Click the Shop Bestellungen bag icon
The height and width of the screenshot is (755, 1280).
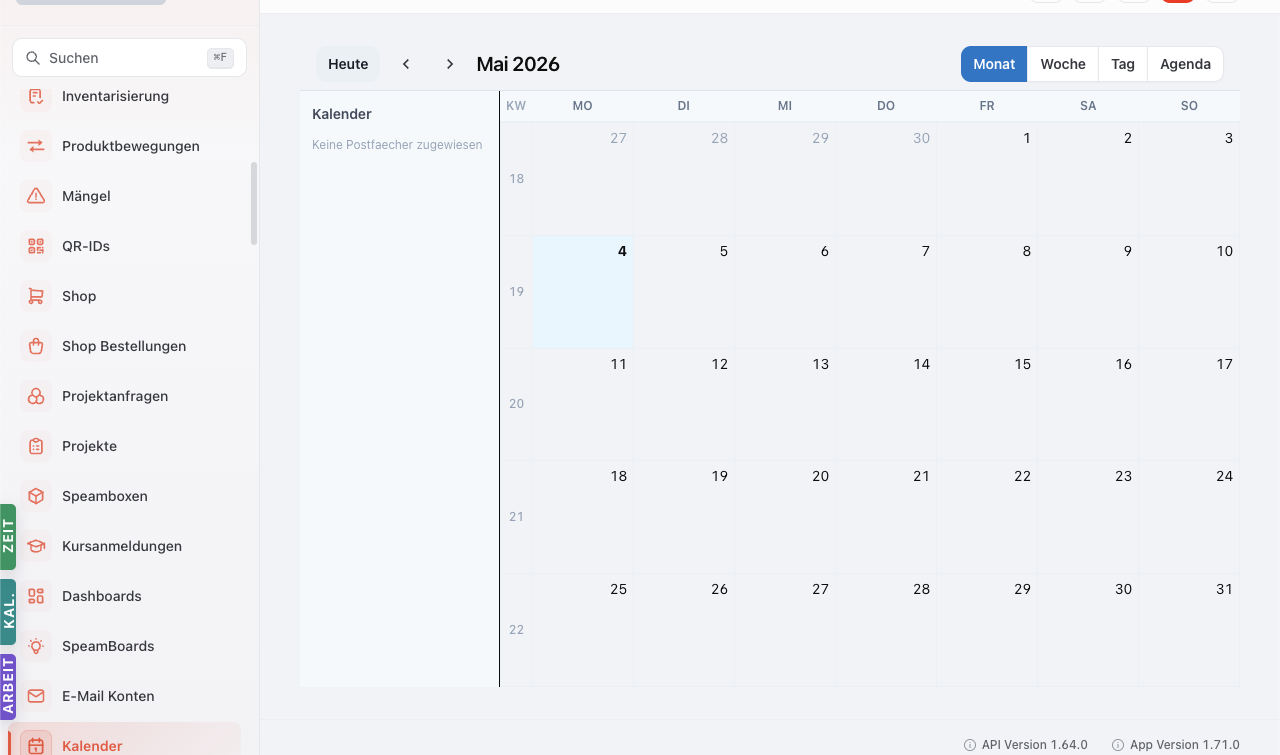pos(36,346)
